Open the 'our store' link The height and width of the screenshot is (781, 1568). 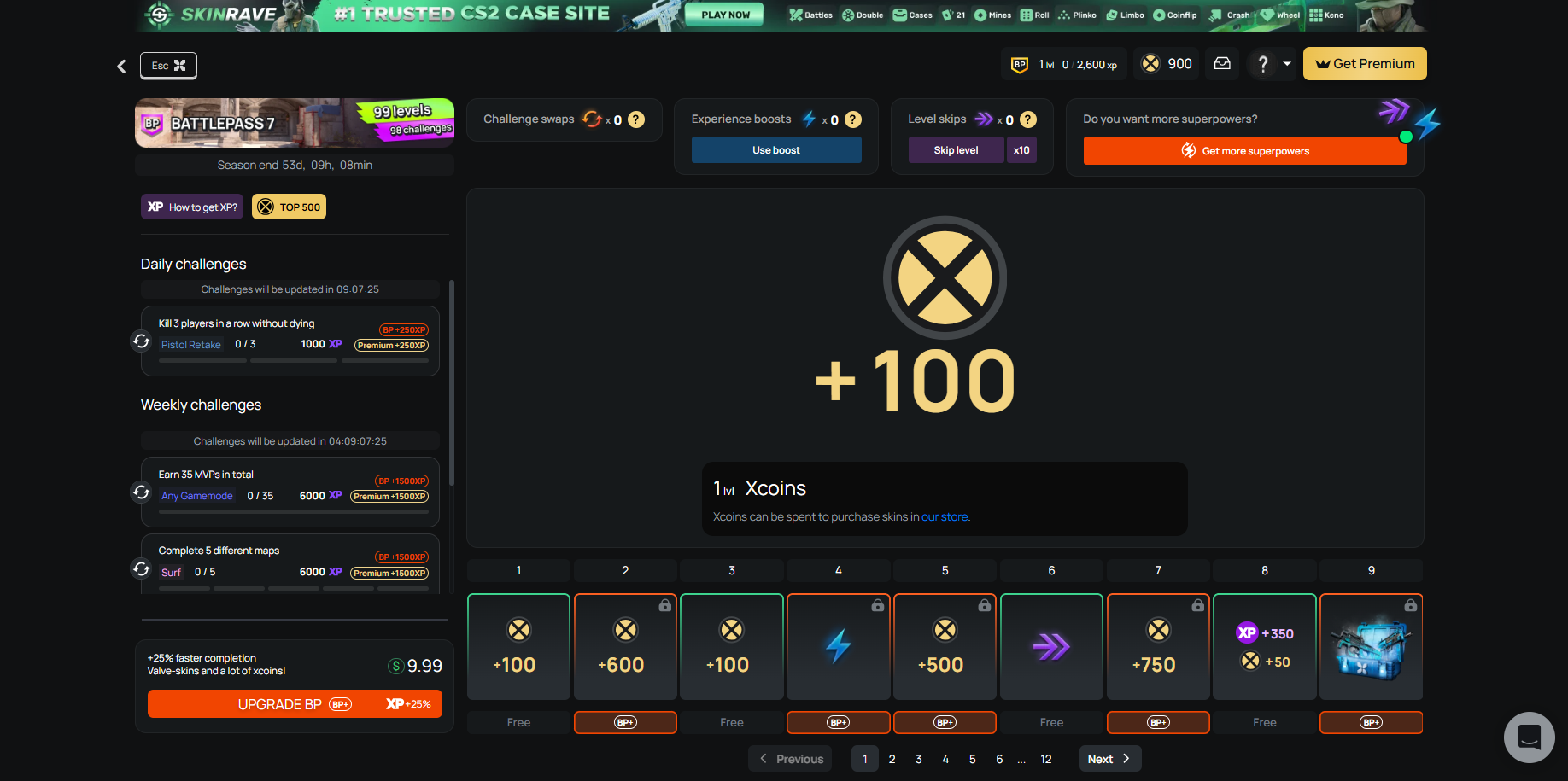pyautogui.click(x=945, y=517)
